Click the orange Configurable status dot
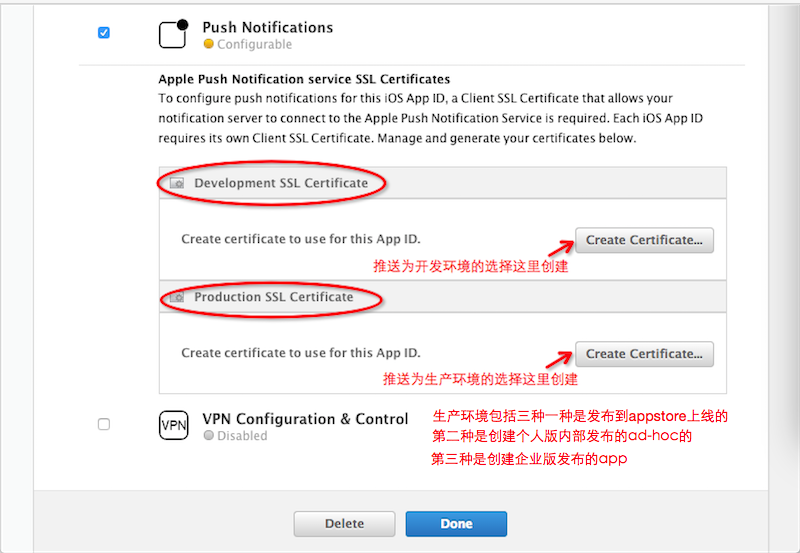This screenshot has width=800, height=553. click(x=208, y=45)
